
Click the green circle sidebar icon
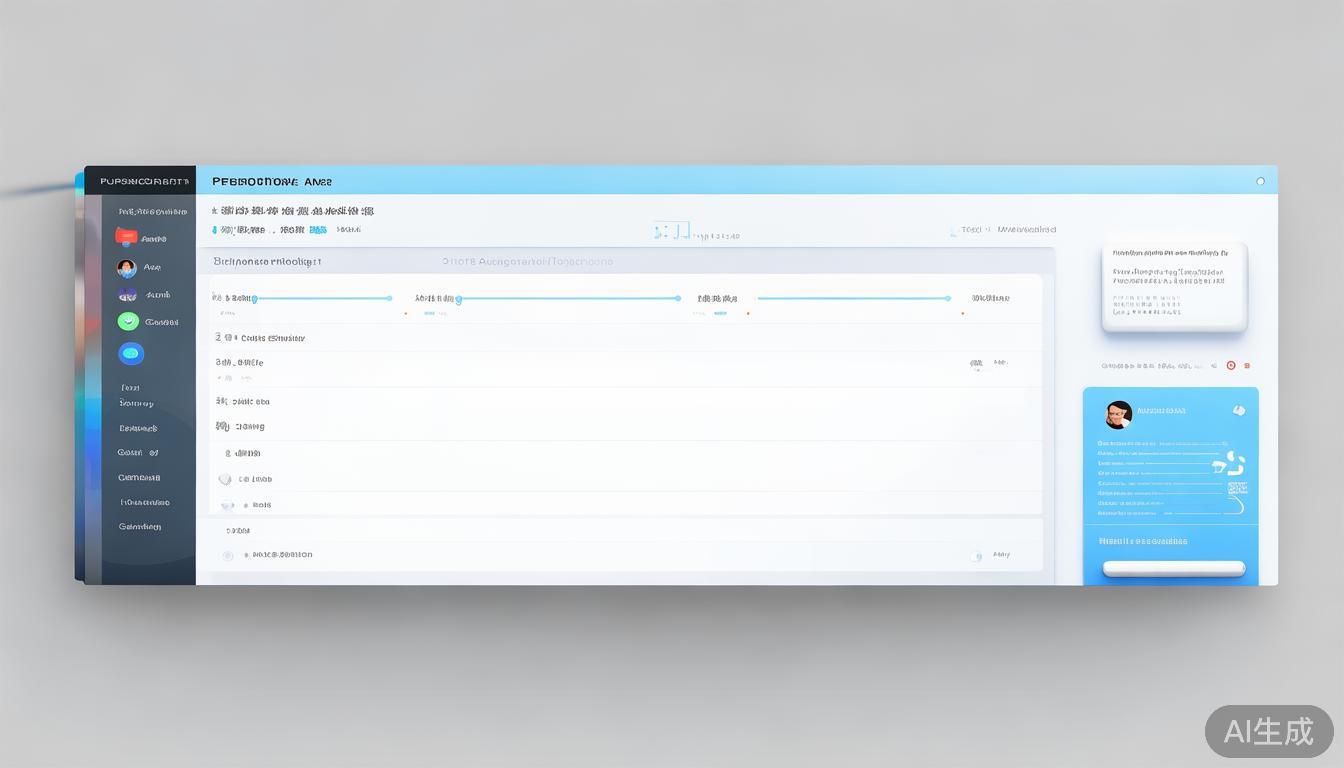tap(127, 321)
